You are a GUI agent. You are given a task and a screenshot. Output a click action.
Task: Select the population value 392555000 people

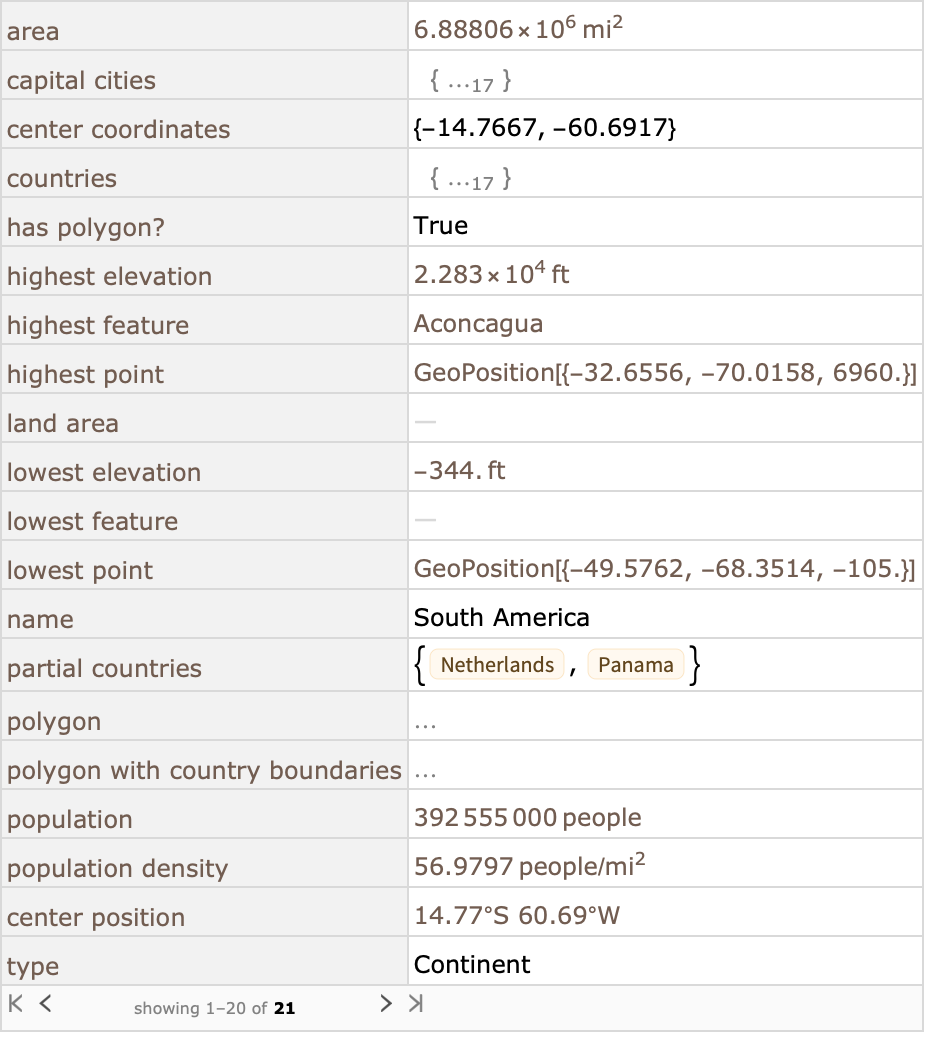pyautogui.click(x=528, y=818)
